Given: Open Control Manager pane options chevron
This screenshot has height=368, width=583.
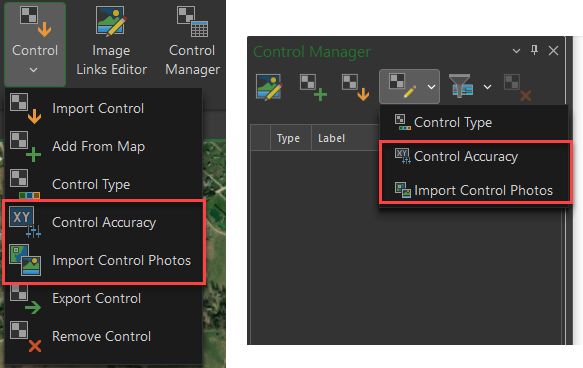Looking at the screenshot, I should coord(516,51).
